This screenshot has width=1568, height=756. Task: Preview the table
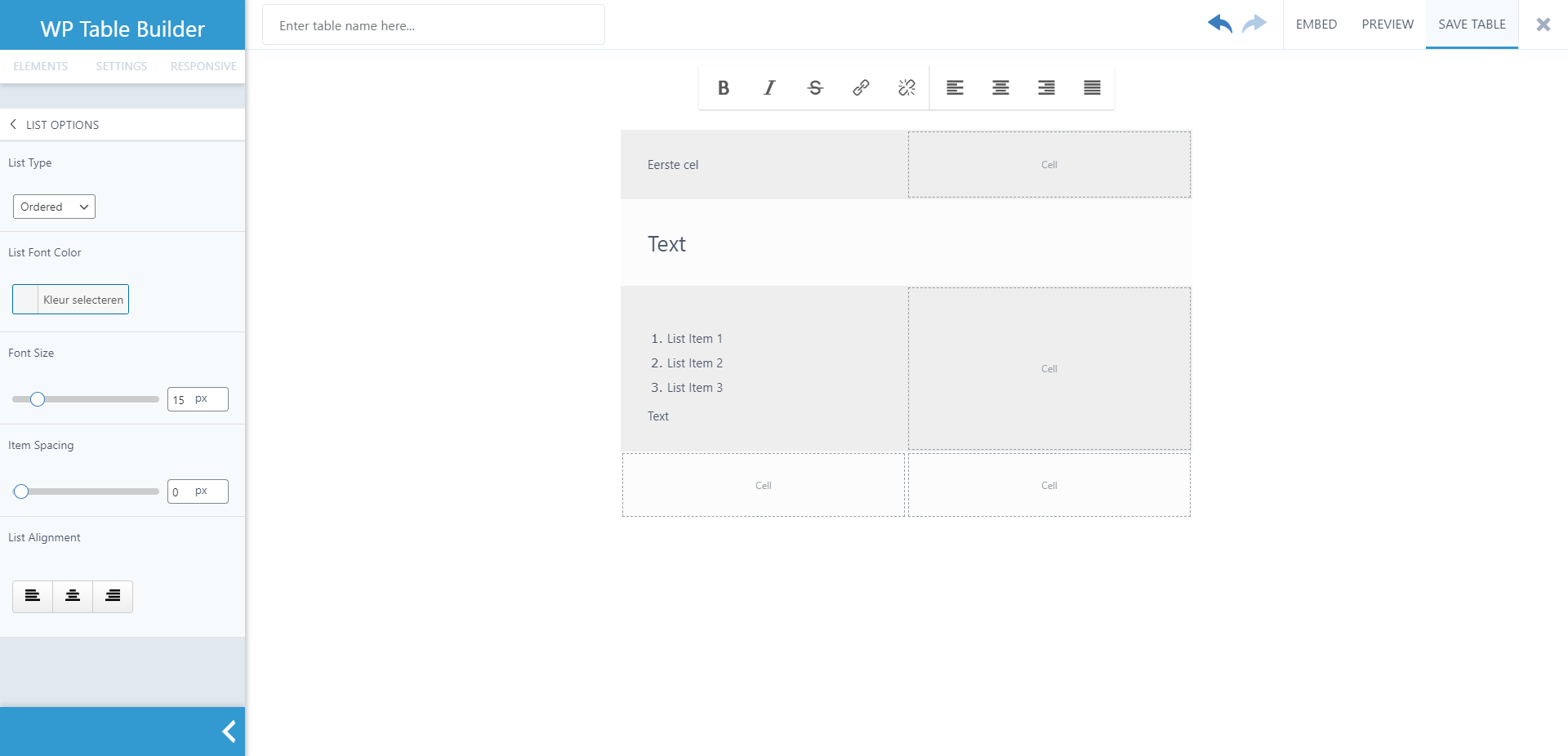[1388, 24]
